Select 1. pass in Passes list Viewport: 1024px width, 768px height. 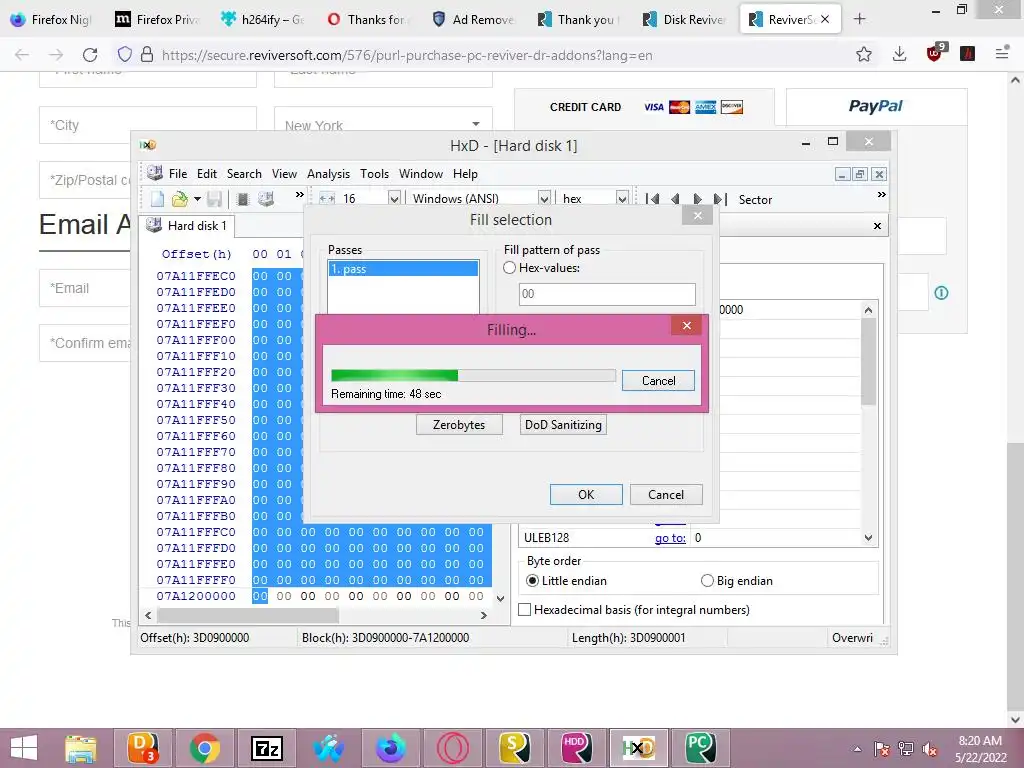pos(403,268)
